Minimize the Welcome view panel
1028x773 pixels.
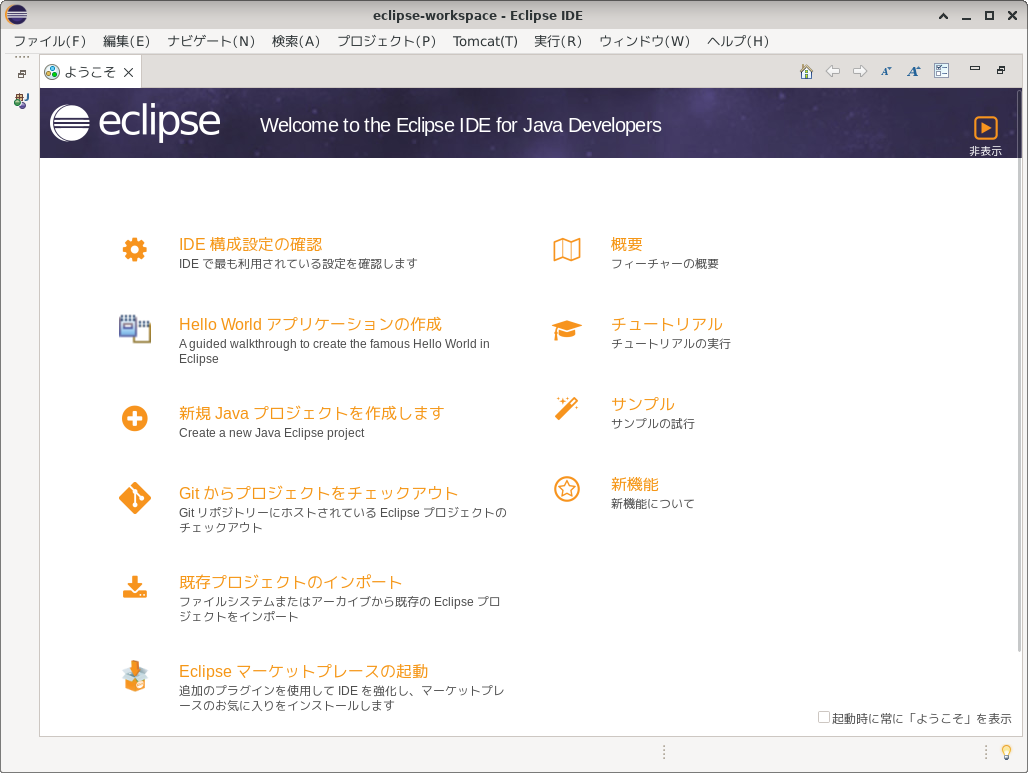click(x=975, y=68)
